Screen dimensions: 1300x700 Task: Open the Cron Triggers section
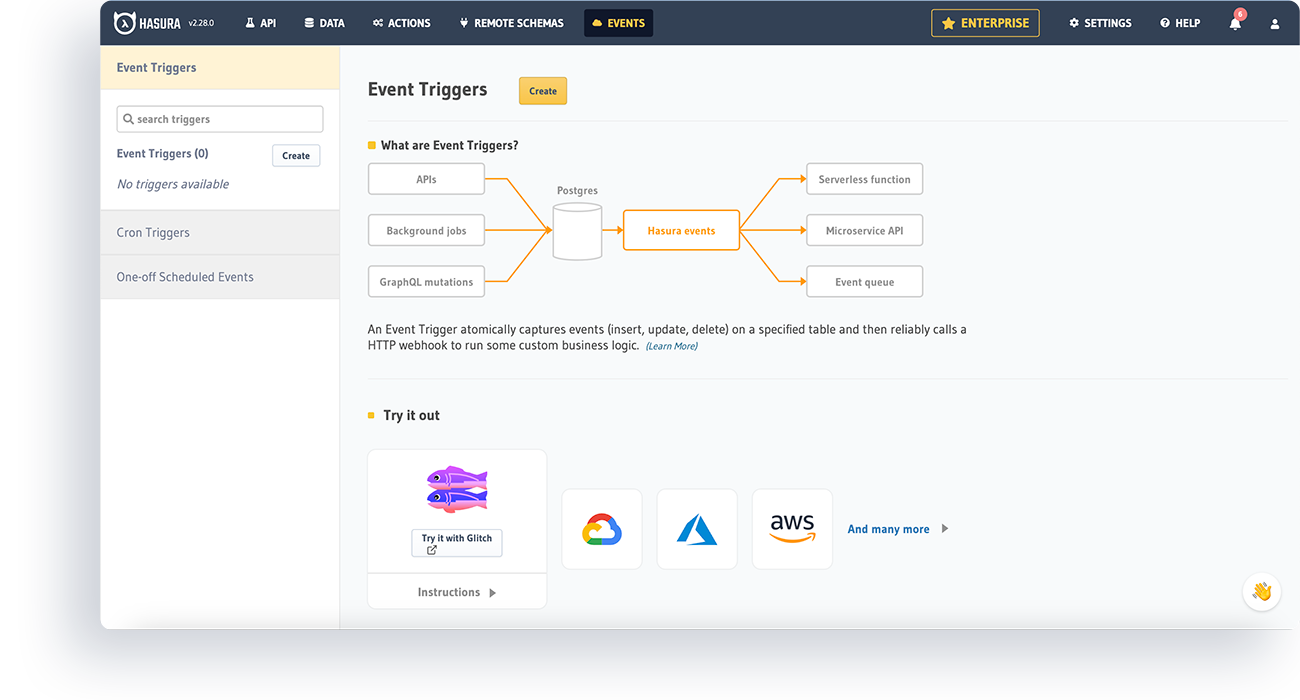click(153, 233)
